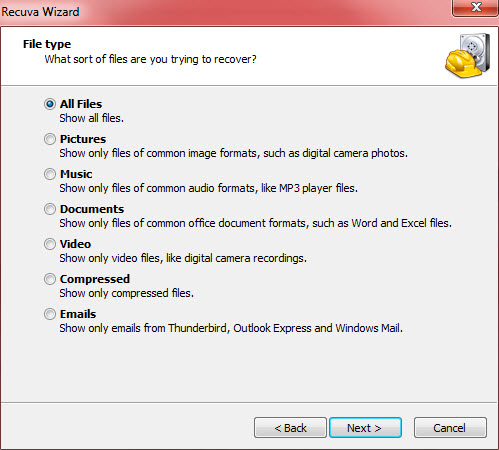499x450 pixels.
Task: Click the Pictures label text
Action: tap(83, 139)
